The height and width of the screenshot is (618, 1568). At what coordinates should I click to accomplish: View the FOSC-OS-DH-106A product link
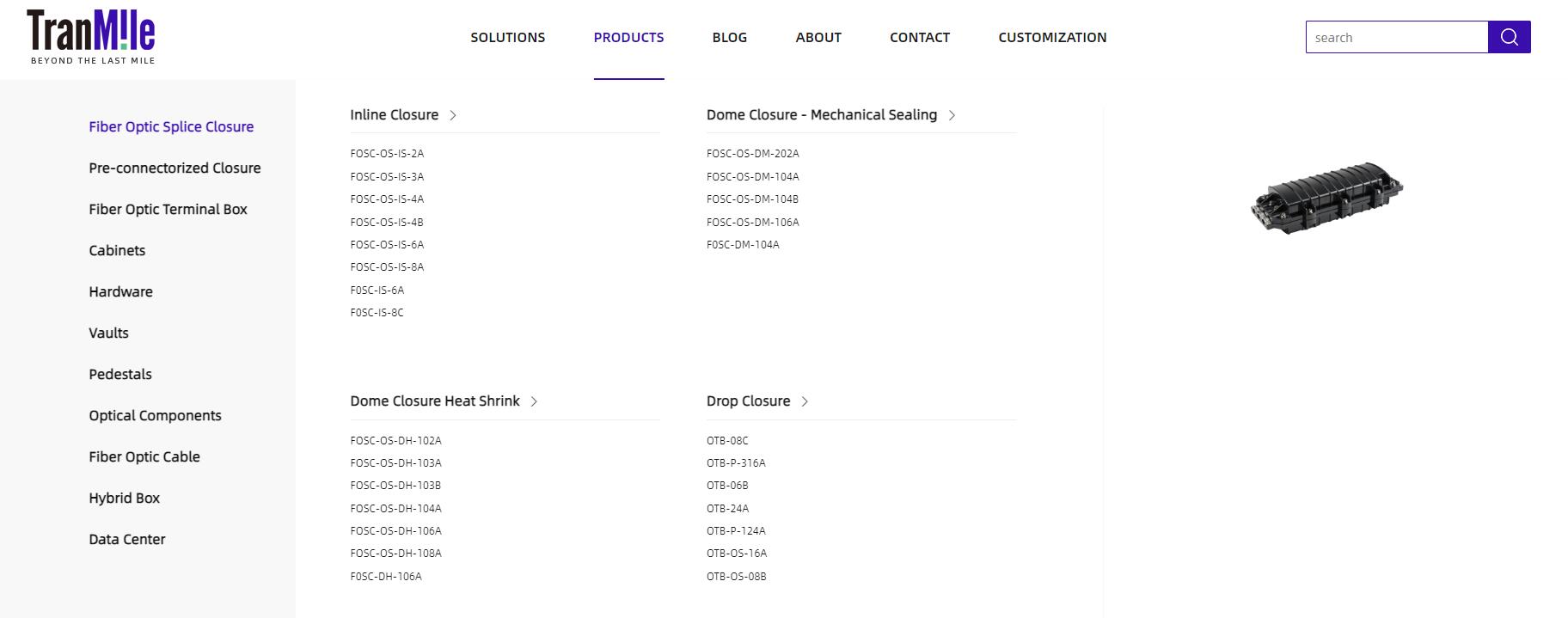[x=395, y=530]
